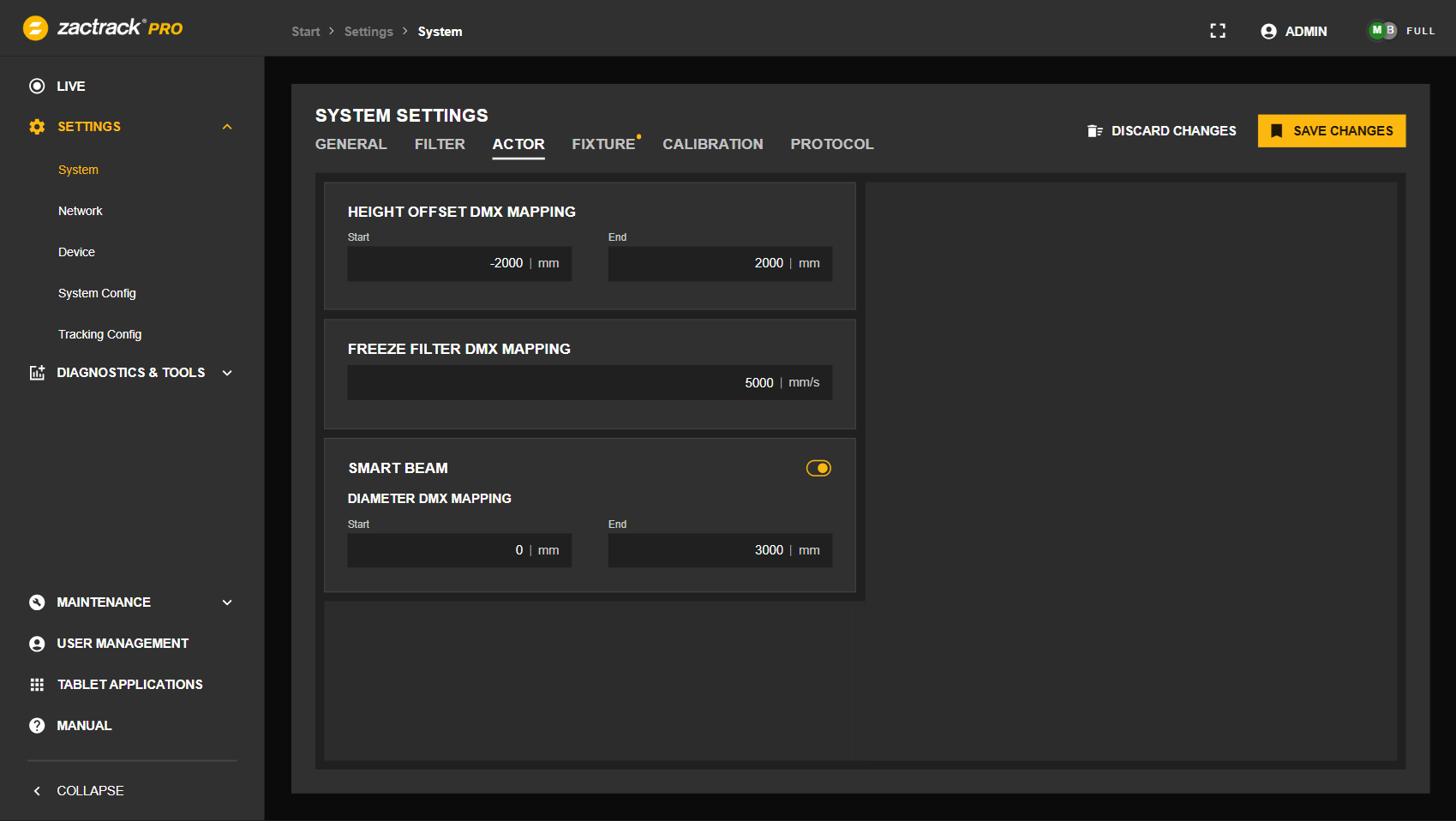
Task: Open the General tab
Action: (x=351, y=144)
